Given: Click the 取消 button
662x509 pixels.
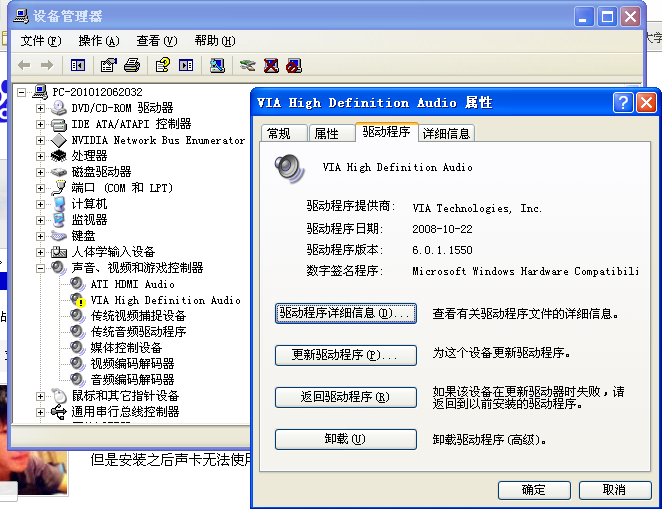Looking at the screenshot, I should (x=615, y=490).
